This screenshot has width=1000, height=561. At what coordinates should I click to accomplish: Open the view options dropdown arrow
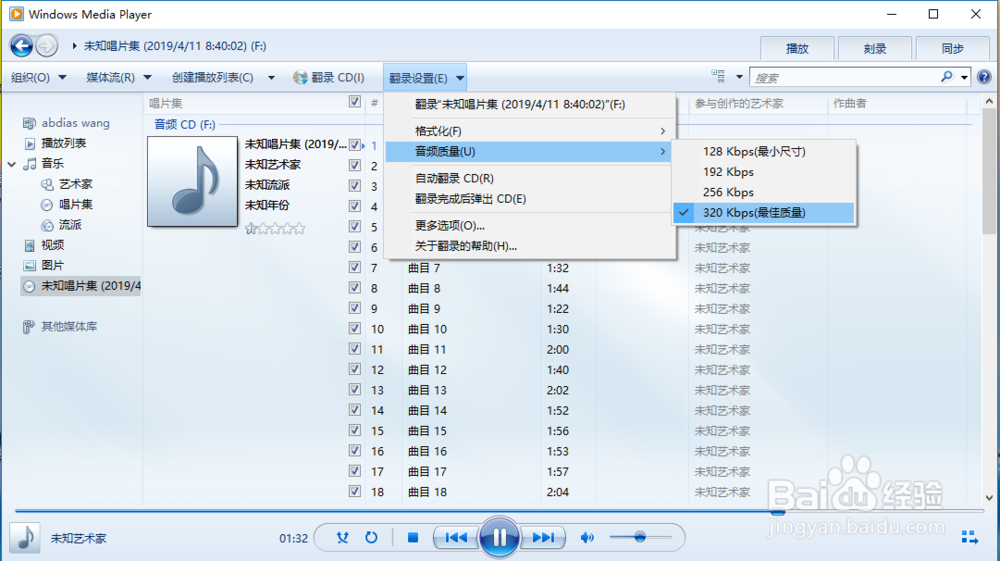click(x=739, y=76)
